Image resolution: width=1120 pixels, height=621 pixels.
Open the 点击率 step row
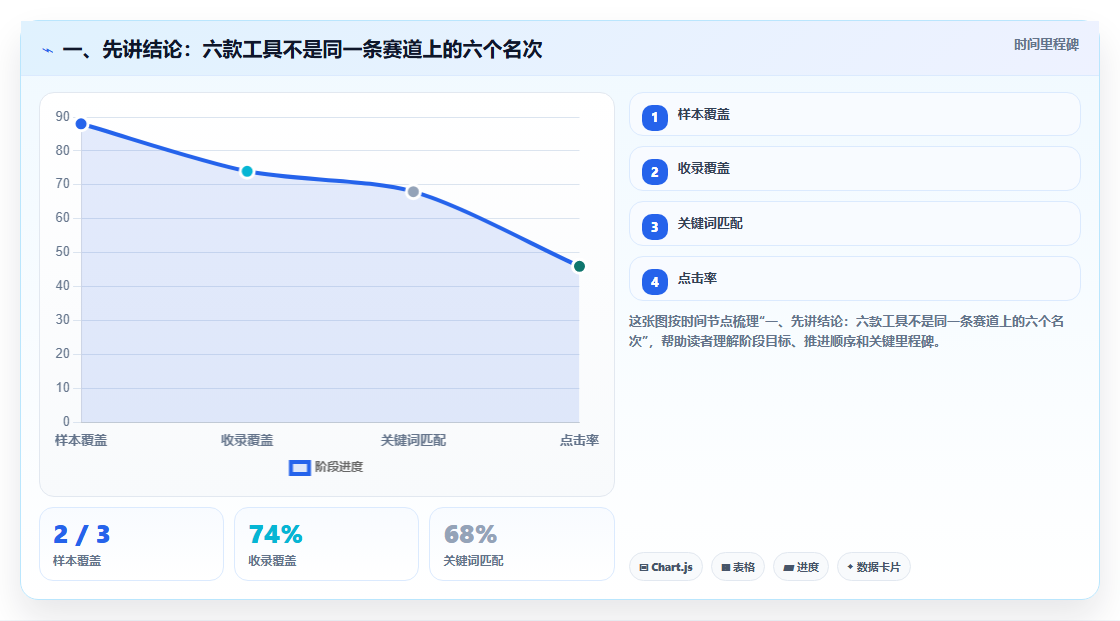(x=854, y=279)
